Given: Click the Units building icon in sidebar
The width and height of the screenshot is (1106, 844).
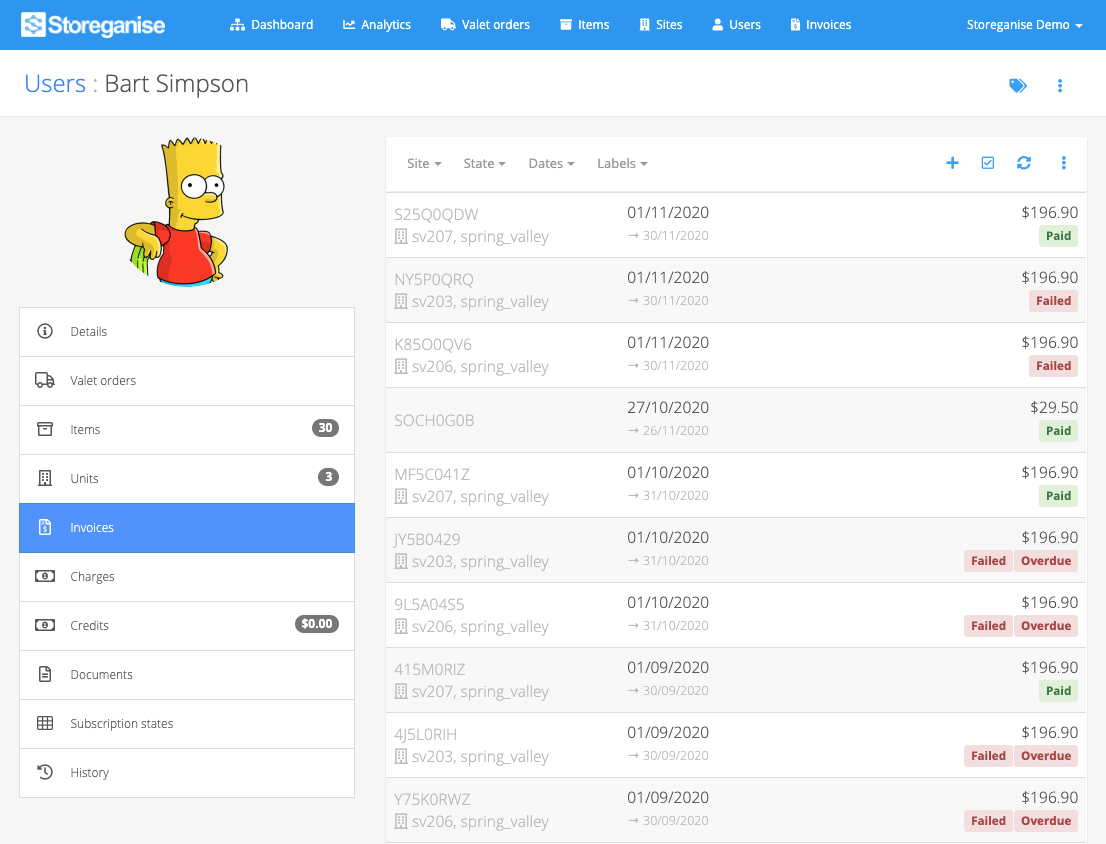Looking at the screenshot, I should click(x=44, y=478).
